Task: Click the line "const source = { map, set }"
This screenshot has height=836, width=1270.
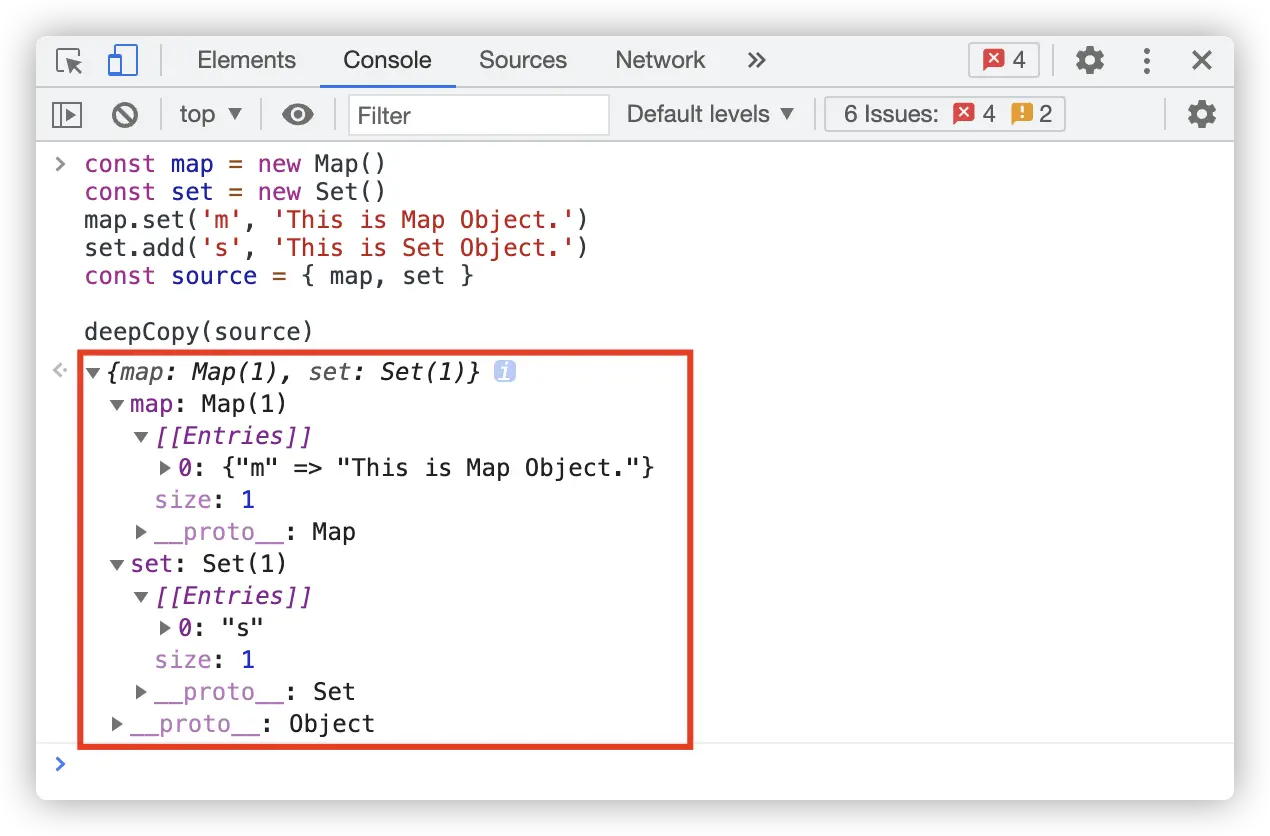Action: click(x=279, y=276)
